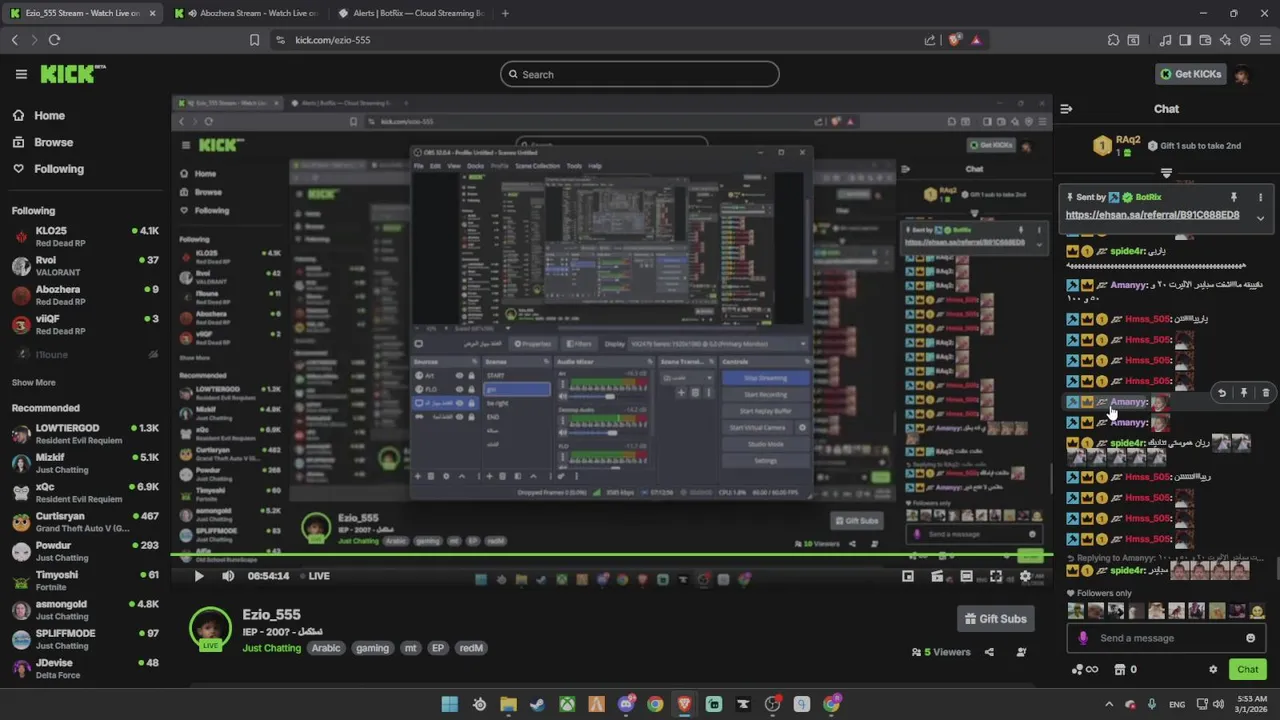Open Steam from the taskbar
1280x720 pixels.
(x=537, y=704)
